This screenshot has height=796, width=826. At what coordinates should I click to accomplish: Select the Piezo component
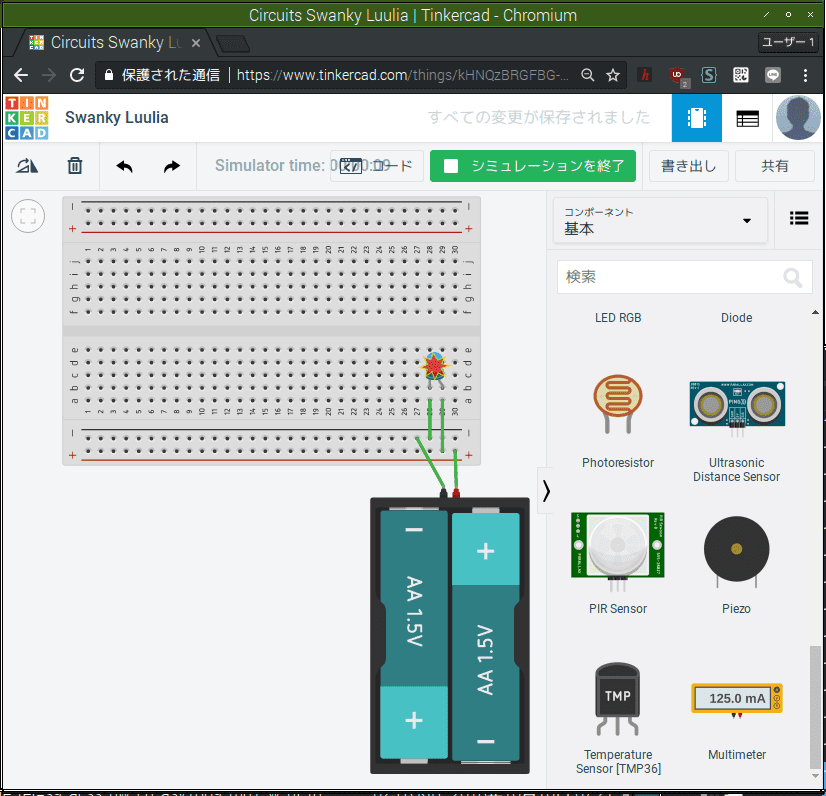[x=736, y=564]
